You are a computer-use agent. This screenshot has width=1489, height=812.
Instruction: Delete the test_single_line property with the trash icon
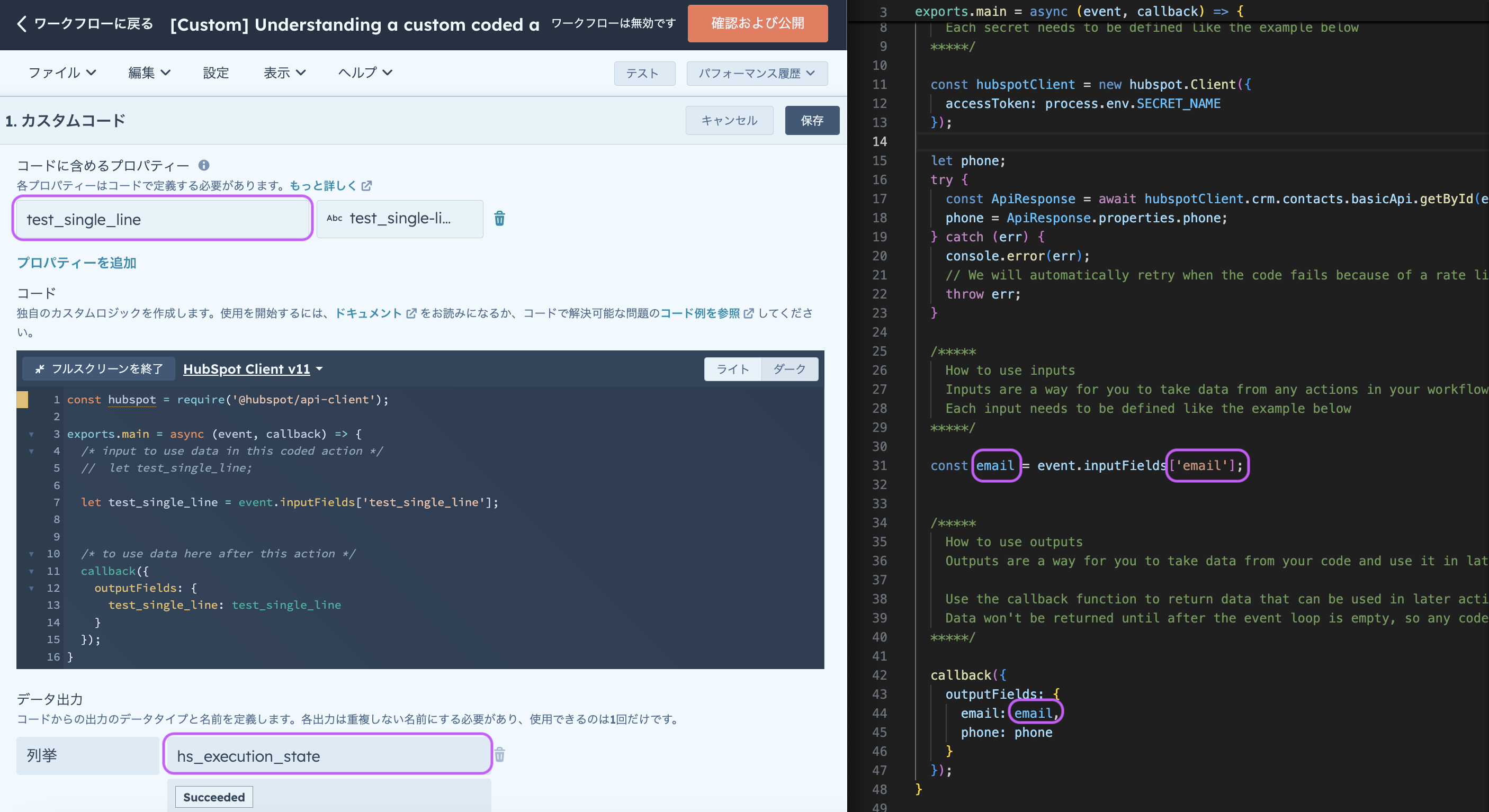[x=499, y=219]
